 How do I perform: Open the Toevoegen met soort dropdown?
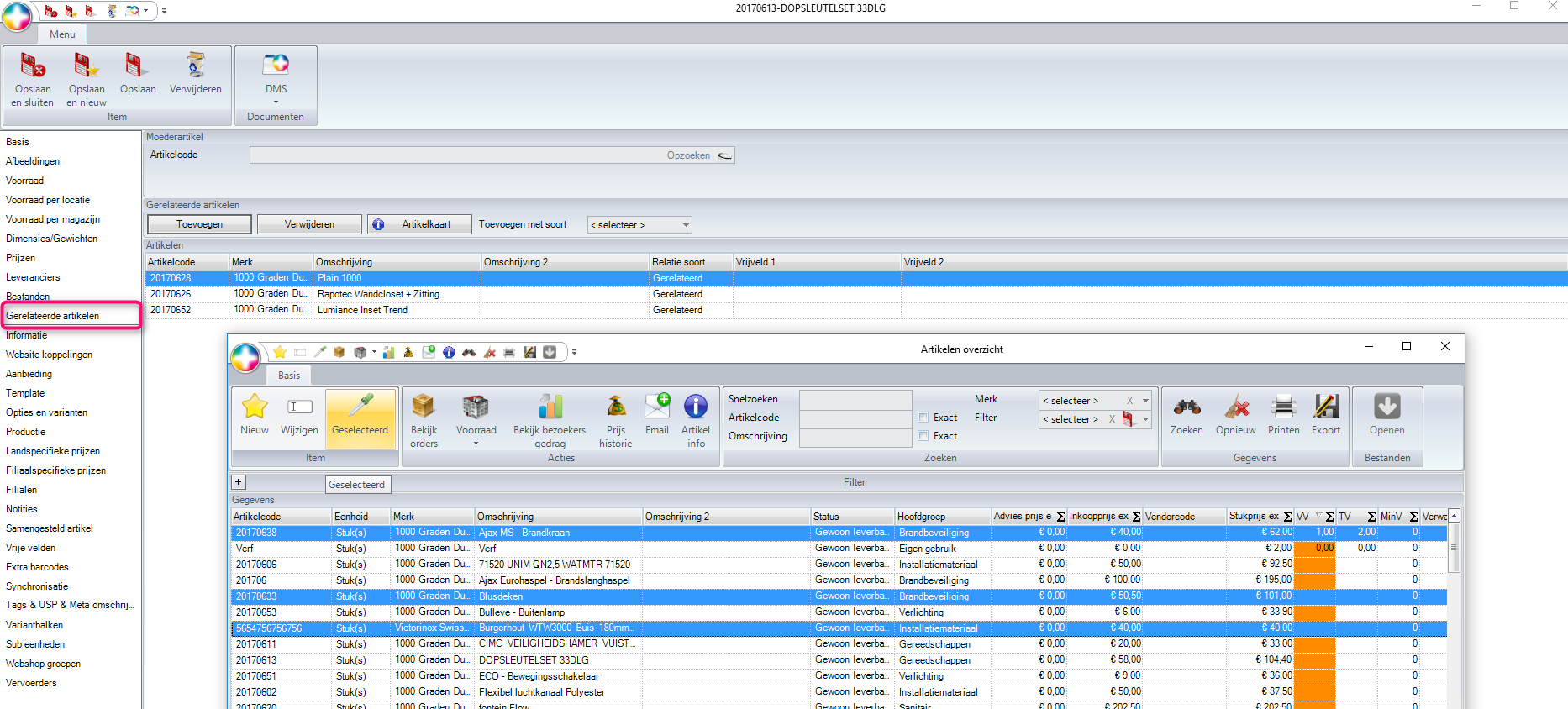639,225
